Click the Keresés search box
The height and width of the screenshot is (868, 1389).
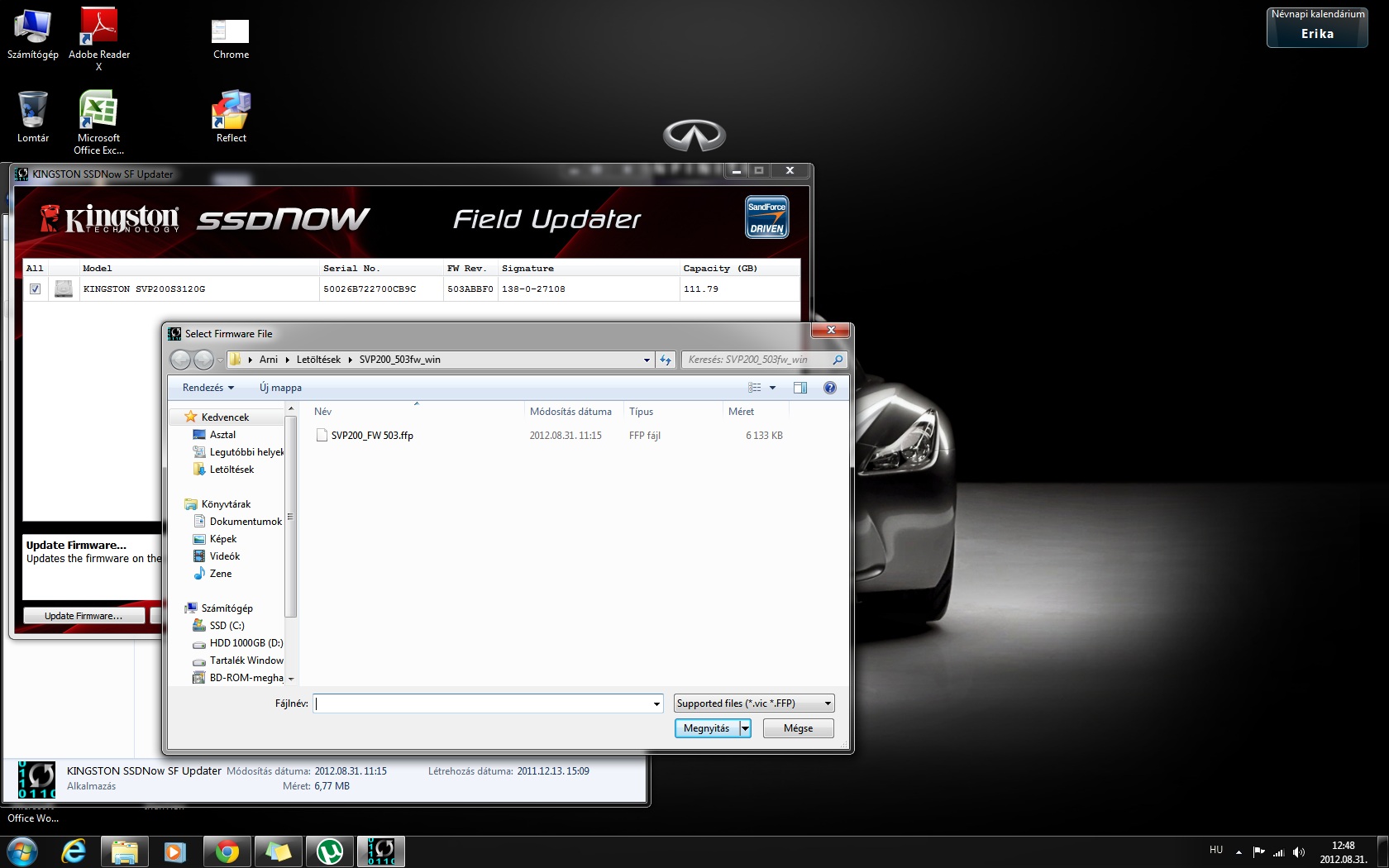tap(763, 360)
